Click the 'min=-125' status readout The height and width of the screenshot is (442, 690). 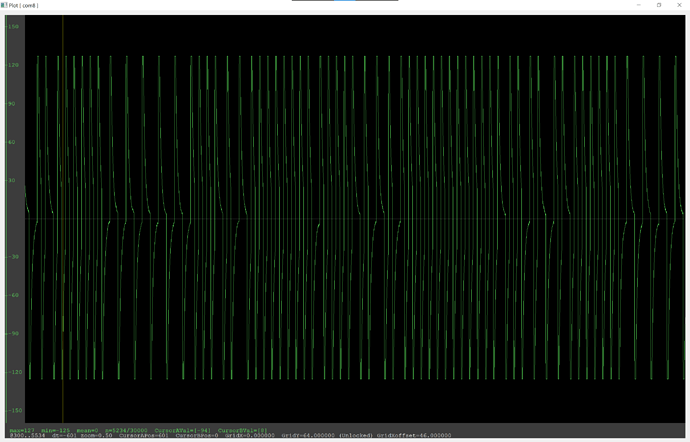coord(55,431)
